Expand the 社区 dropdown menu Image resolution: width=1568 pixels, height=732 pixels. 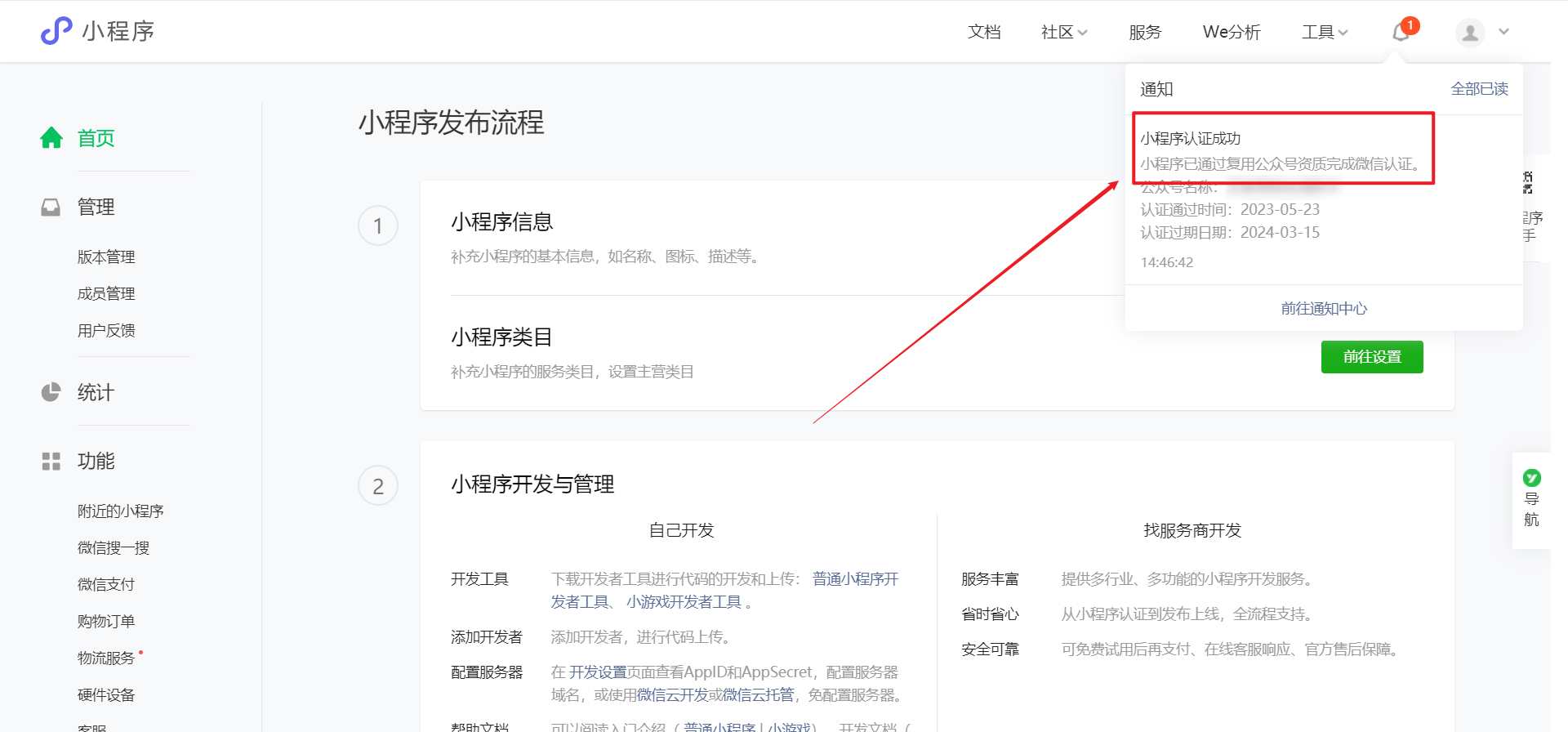pos(1064,32)
